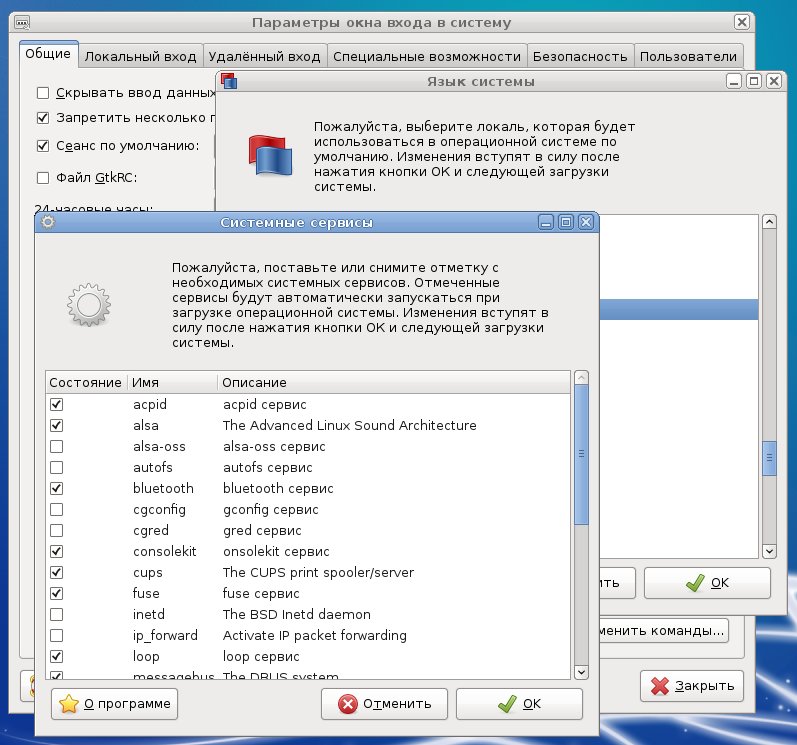Sort by Имя column header

172,382
